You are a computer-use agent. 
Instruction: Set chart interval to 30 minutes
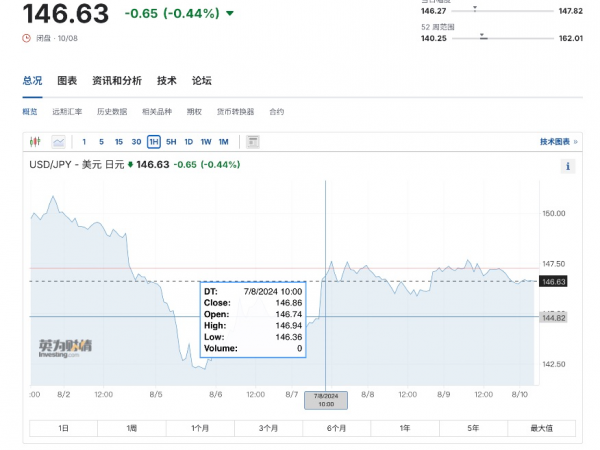pyautogui.click(x=137, y=142)
